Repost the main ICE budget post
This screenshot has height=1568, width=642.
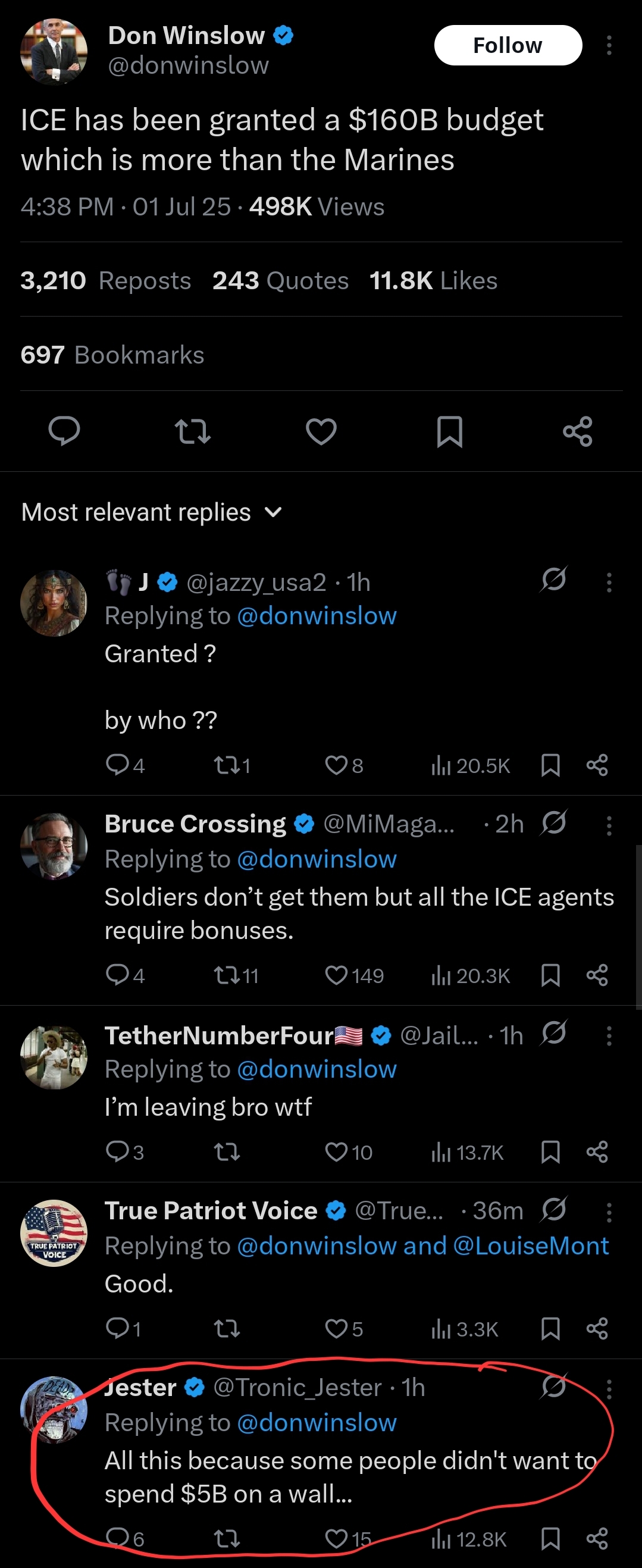192,431
